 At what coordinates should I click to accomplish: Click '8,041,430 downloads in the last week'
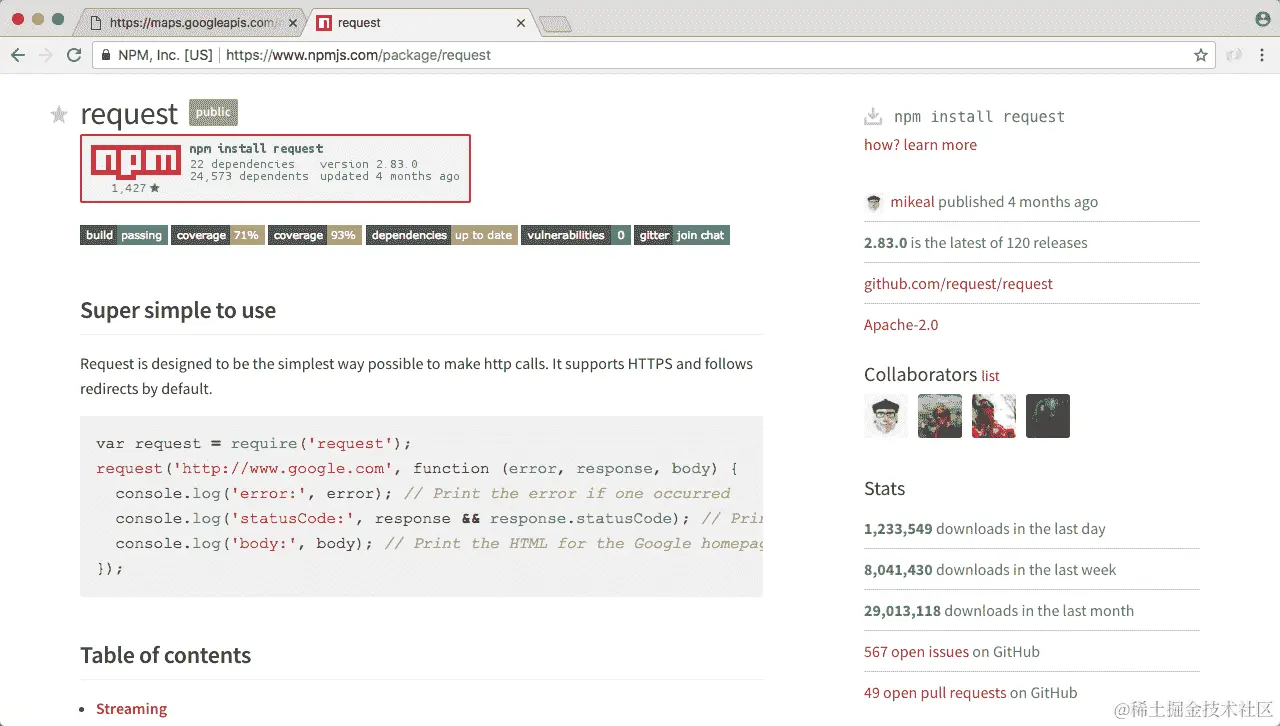click(x=990, y=570)
